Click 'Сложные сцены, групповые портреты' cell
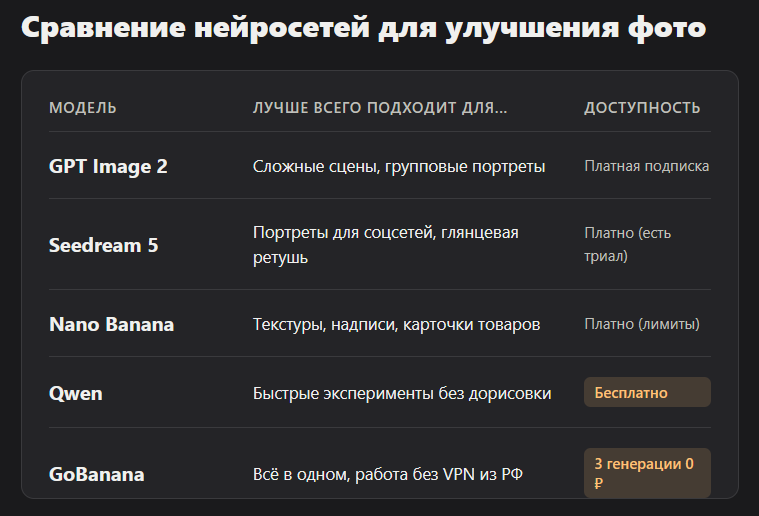 (399, 167)
